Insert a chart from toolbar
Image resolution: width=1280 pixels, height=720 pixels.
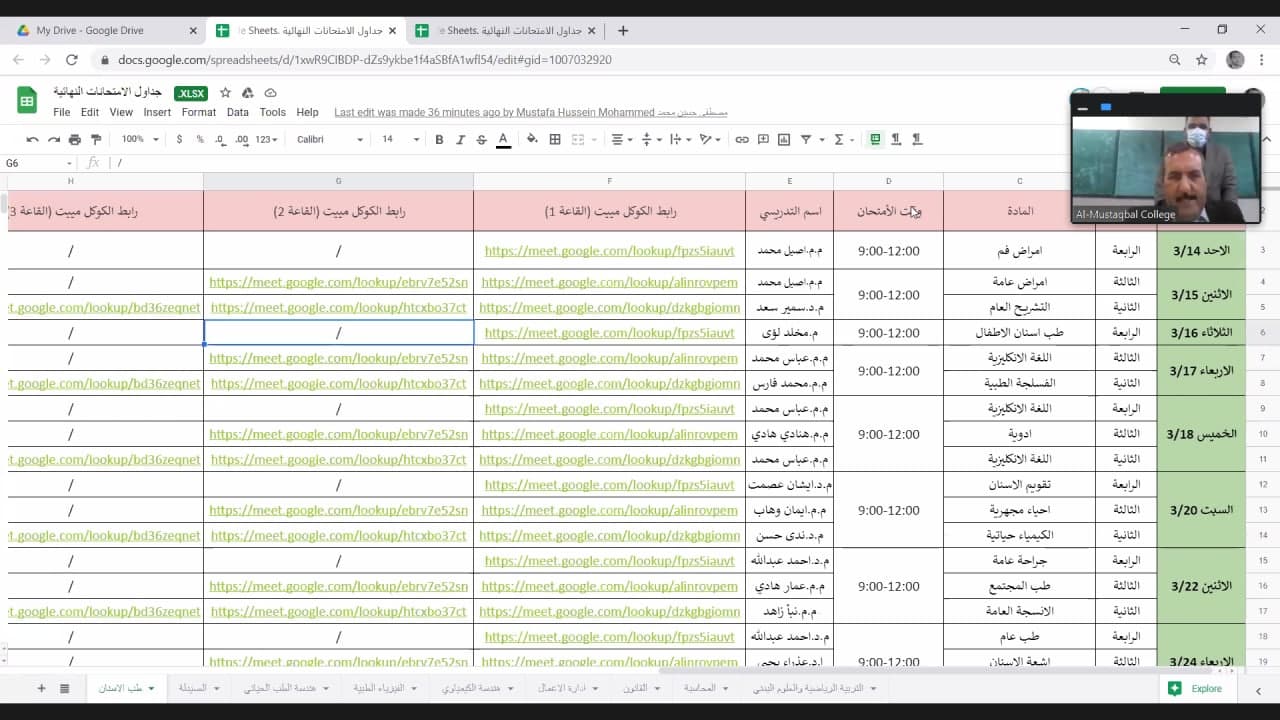point(784,139)
